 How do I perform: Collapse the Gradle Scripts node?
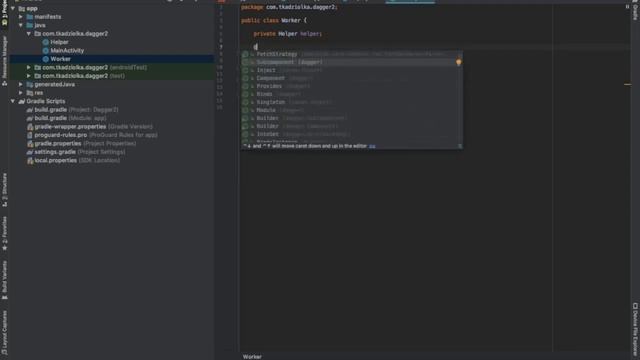(x=13, y=101)
